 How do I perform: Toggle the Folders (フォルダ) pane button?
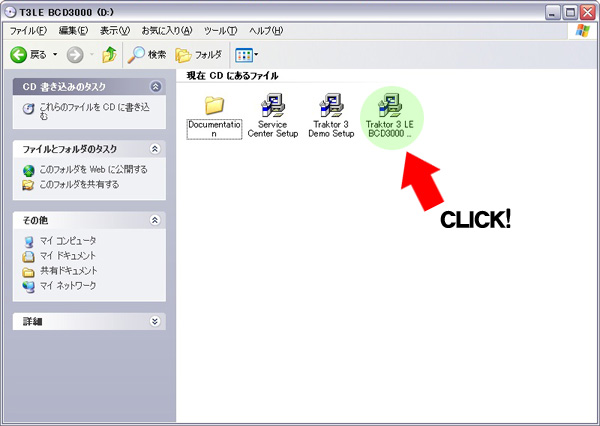[x=199, y=55]
